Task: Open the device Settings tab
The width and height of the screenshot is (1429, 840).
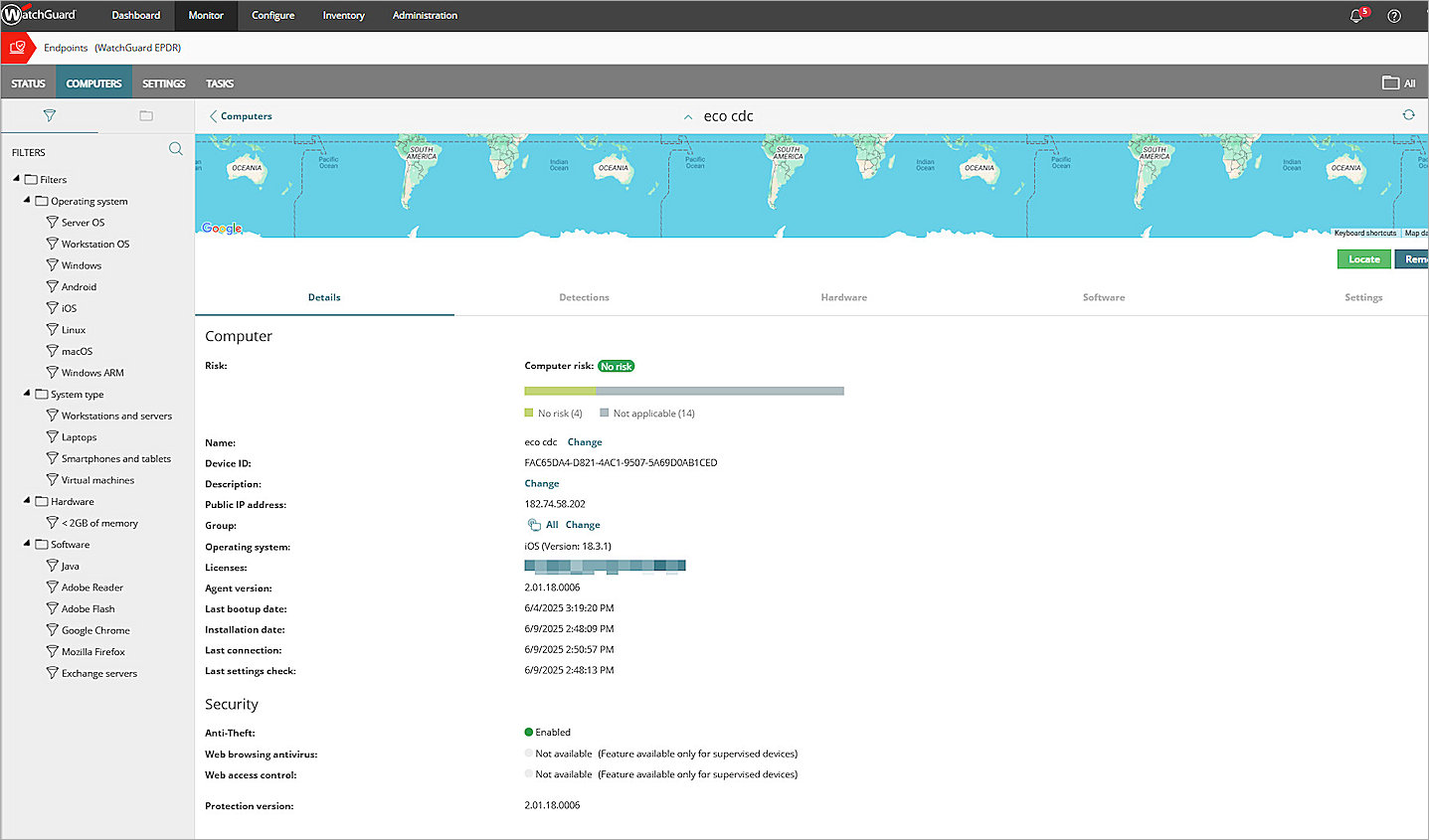Action: (x=1363, y=297)
